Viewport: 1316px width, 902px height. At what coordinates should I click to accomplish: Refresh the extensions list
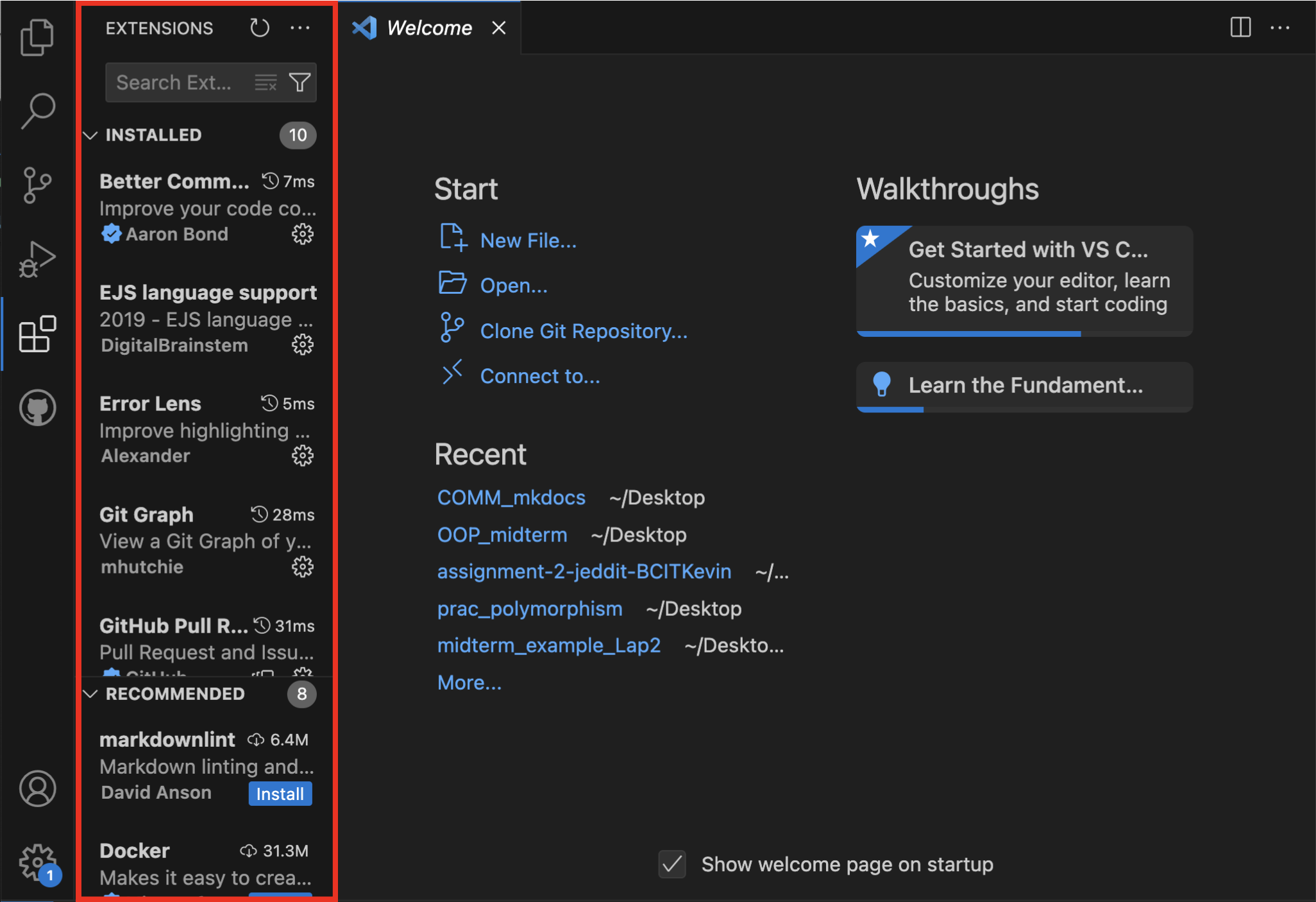[260, 28]
